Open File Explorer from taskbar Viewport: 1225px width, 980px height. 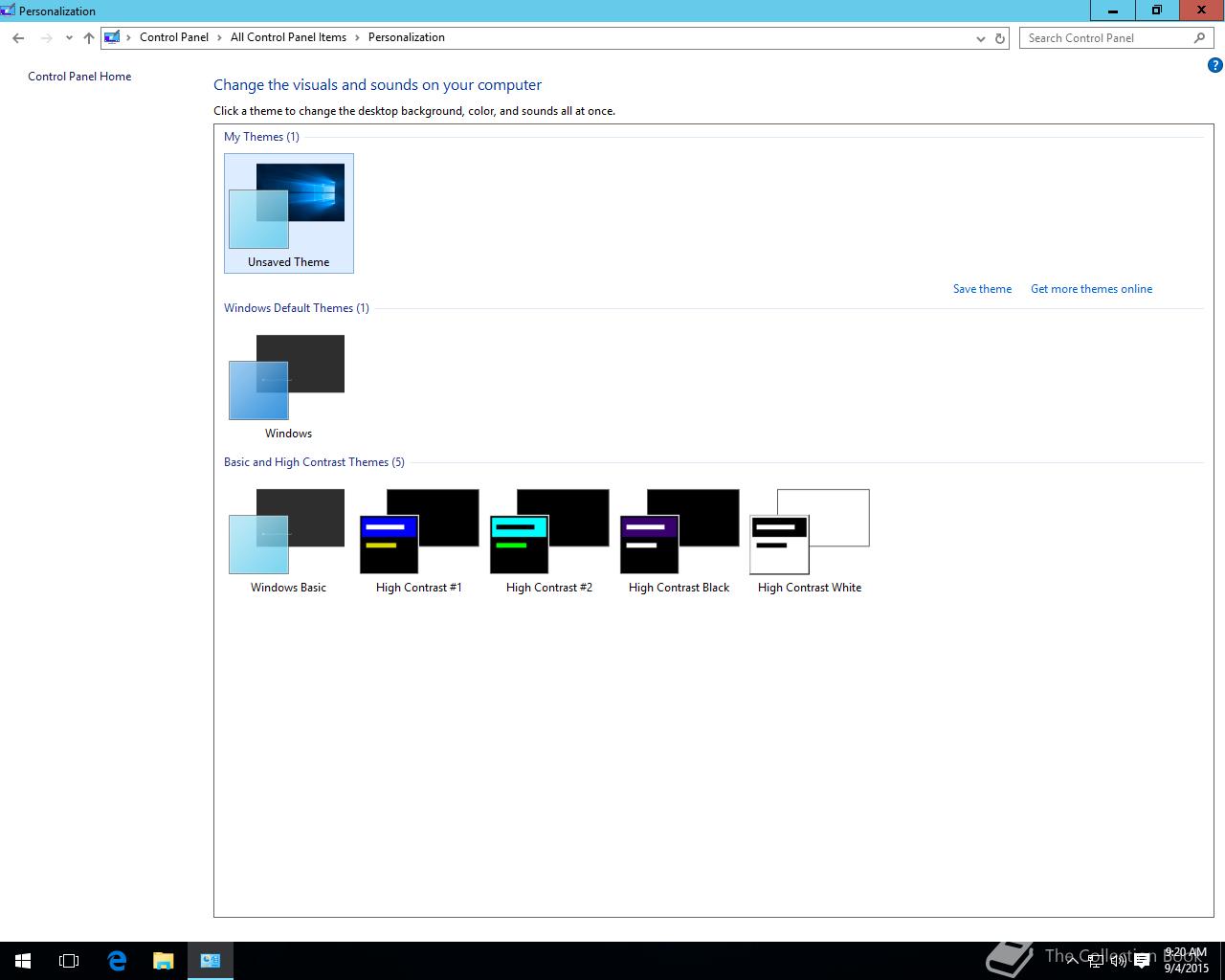tap(164, 961)
